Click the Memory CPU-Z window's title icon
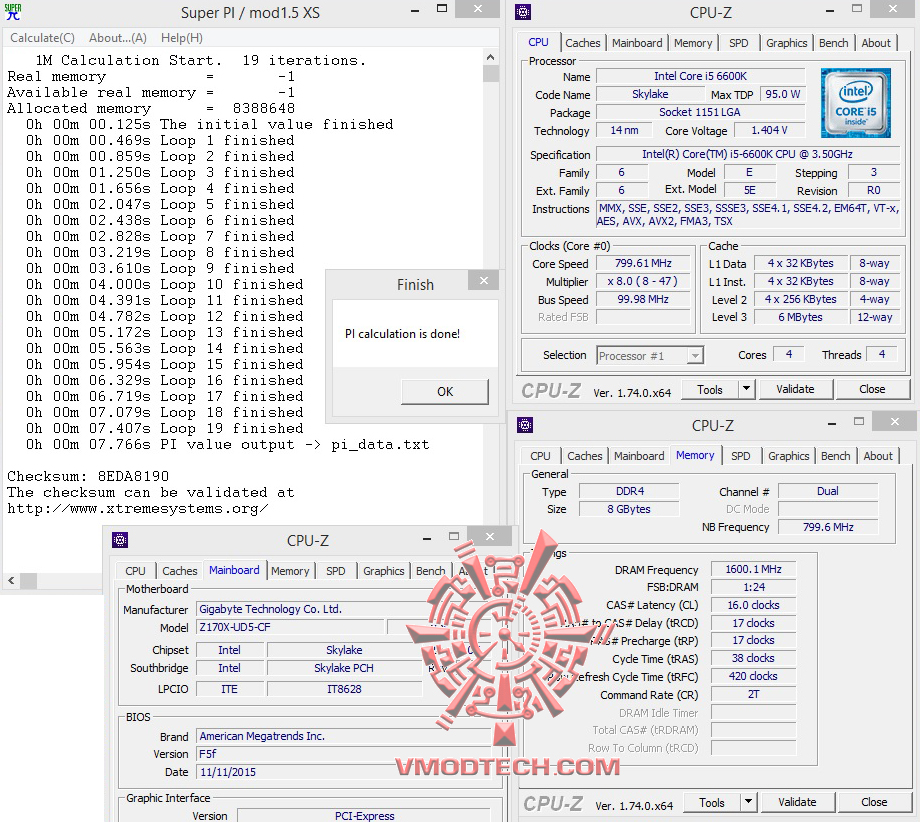 (525, 425)
